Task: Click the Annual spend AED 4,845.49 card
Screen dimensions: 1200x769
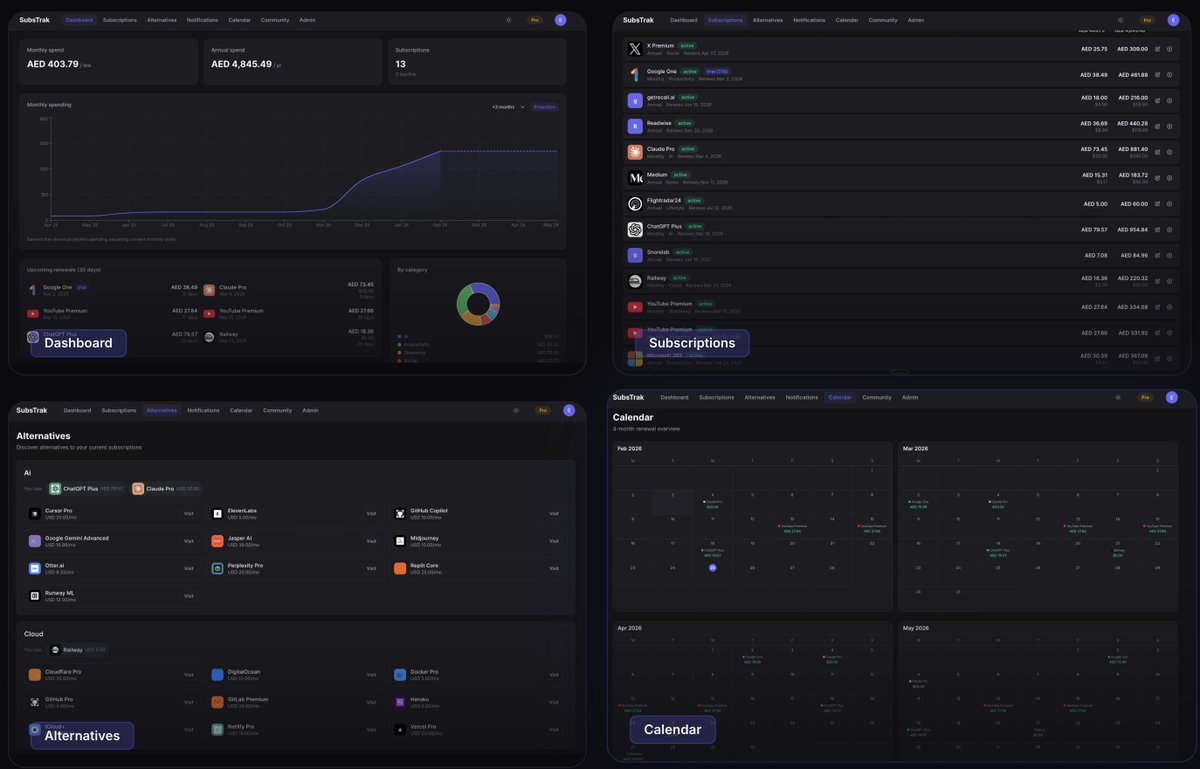Action: click(293, 61)
